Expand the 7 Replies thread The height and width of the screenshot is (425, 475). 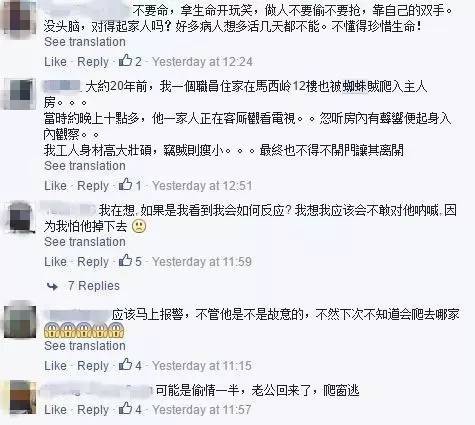tap(94, 286)
